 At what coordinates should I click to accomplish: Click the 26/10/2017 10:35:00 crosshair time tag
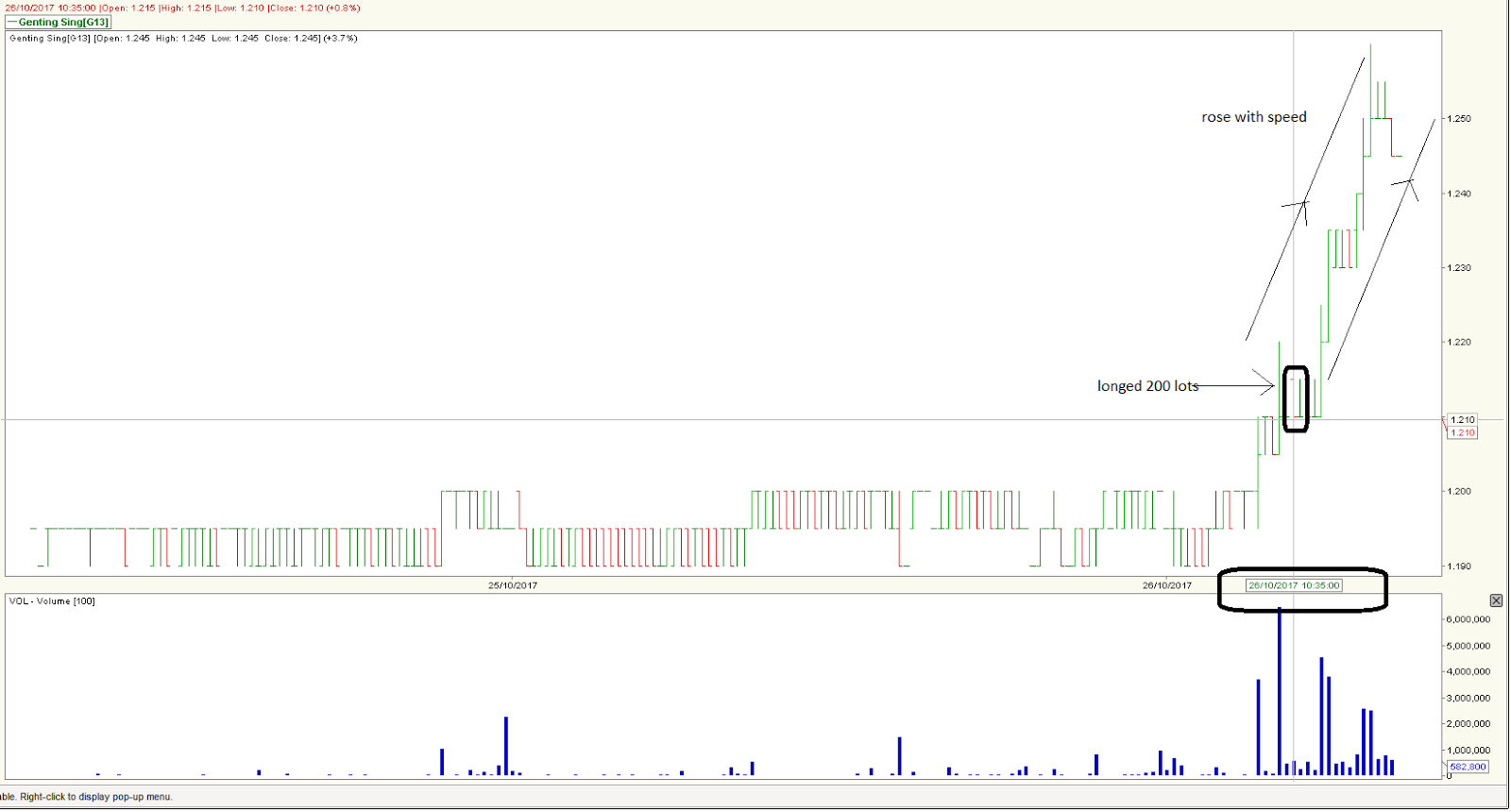(1294, 585)
